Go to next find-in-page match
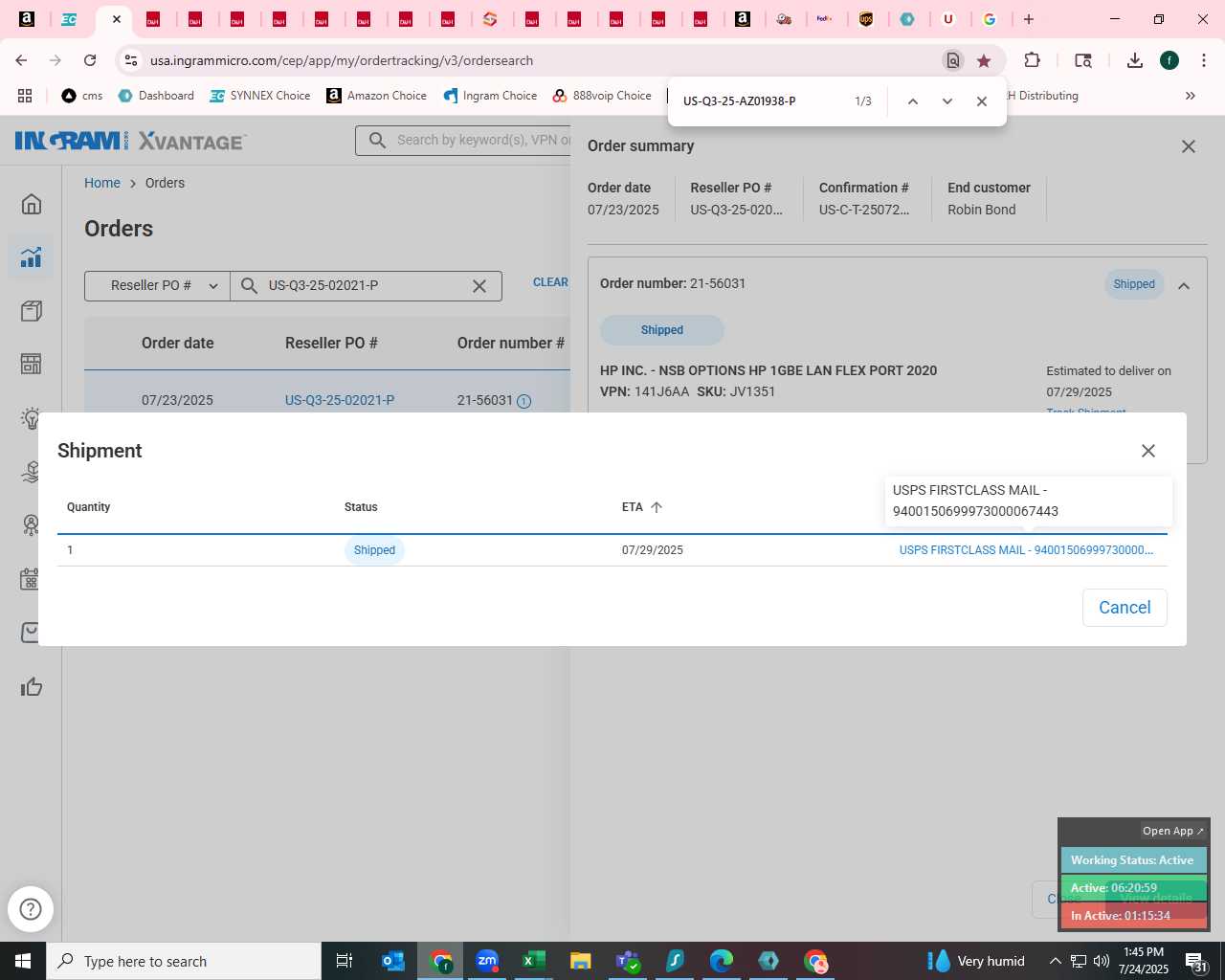Image resolution: width=1225 pixels, height=980 pixels. [947, 101]
